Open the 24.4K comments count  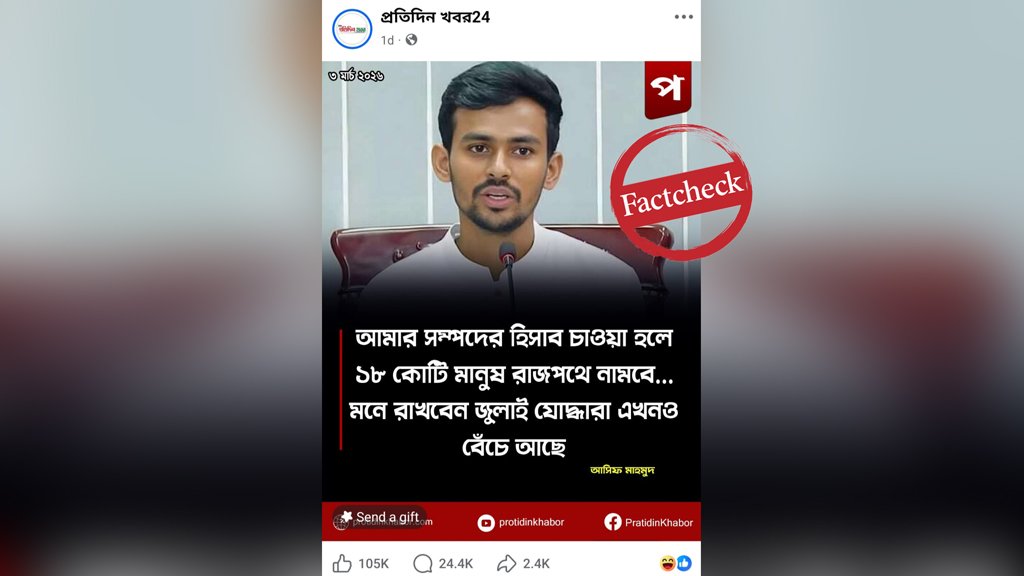[456, 564]
